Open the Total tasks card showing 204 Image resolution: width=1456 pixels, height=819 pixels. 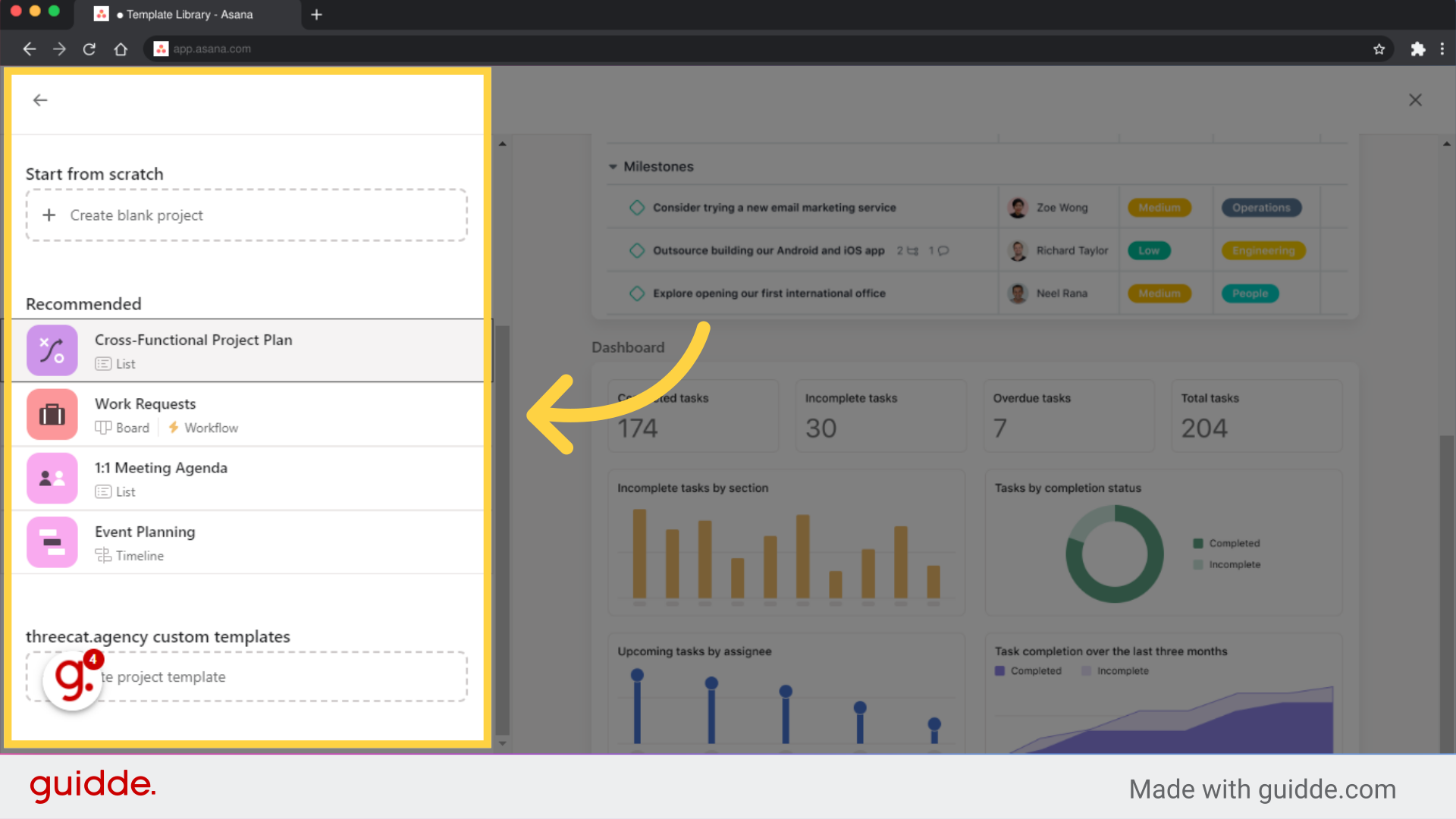pos(1257,416)
